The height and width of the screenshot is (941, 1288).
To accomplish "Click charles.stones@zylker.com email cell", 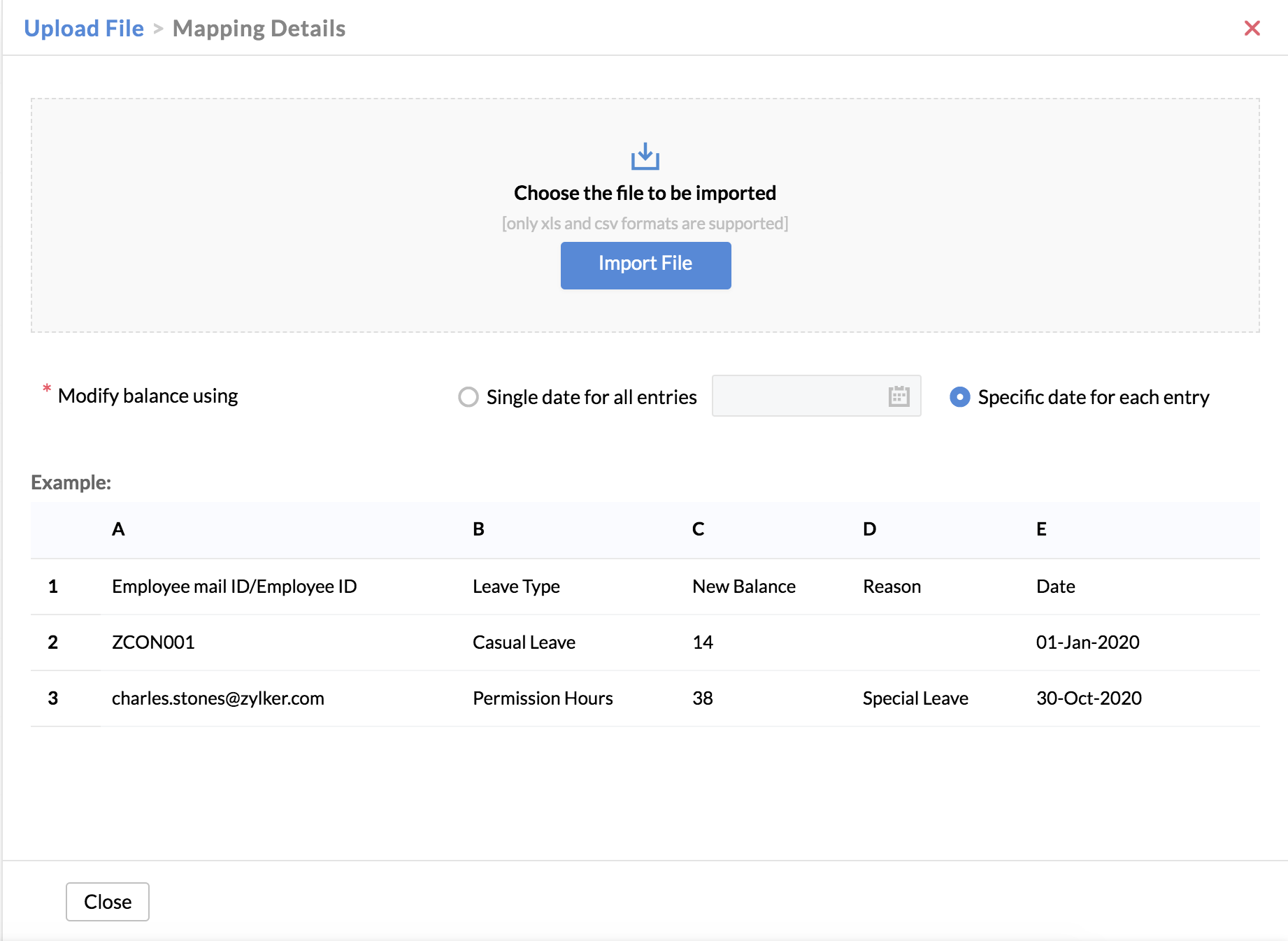I will (x=217, y=698).
